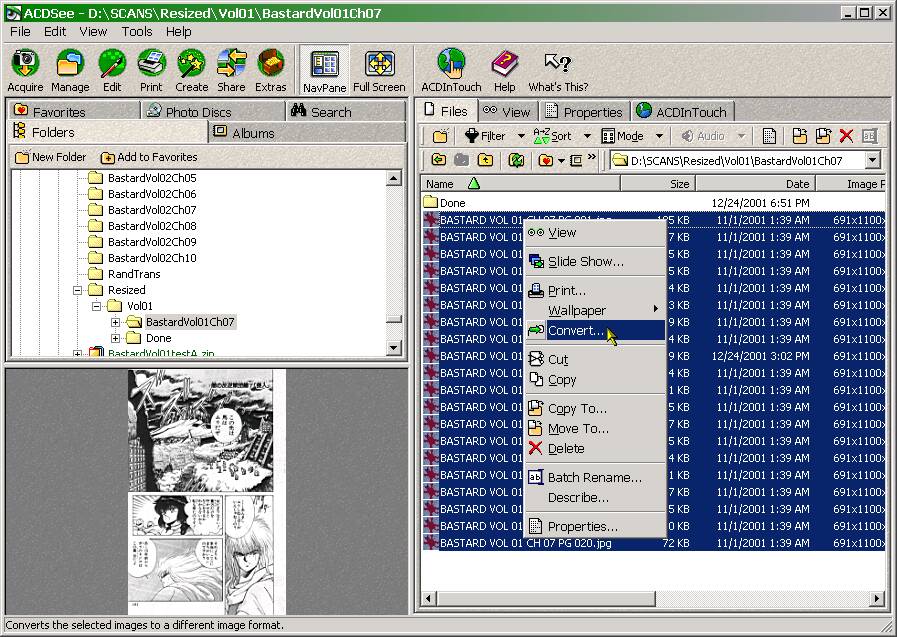Toggle the NavPane button

click(324, 70)
